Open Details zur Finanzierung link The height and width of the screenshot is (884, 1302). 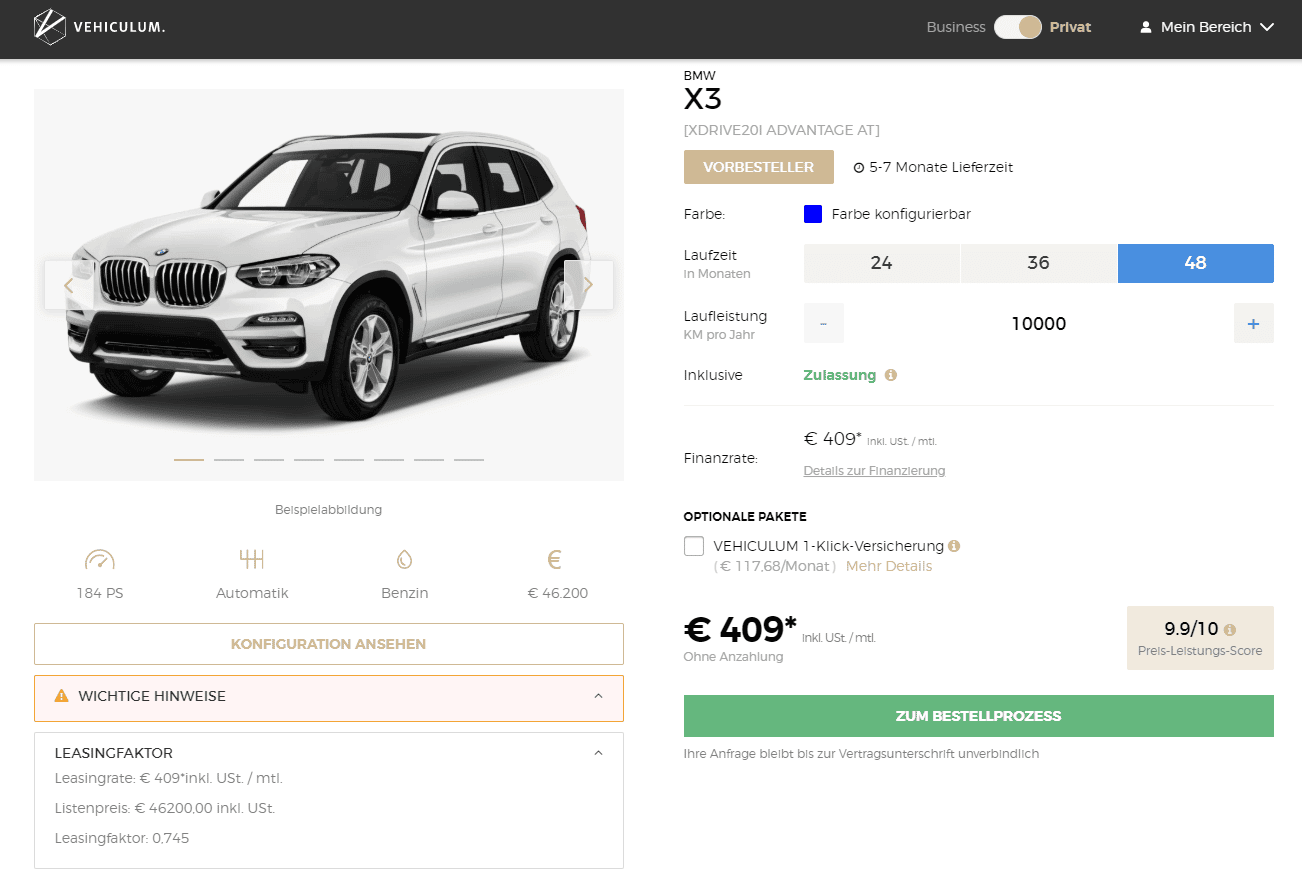click(x=874, y=470)
